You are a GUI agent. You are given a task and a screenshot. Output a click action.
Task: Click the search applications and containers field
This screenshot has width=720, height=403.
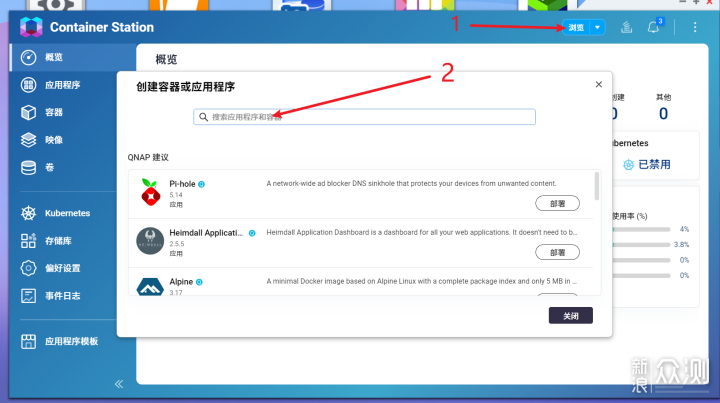click(365, 117)
